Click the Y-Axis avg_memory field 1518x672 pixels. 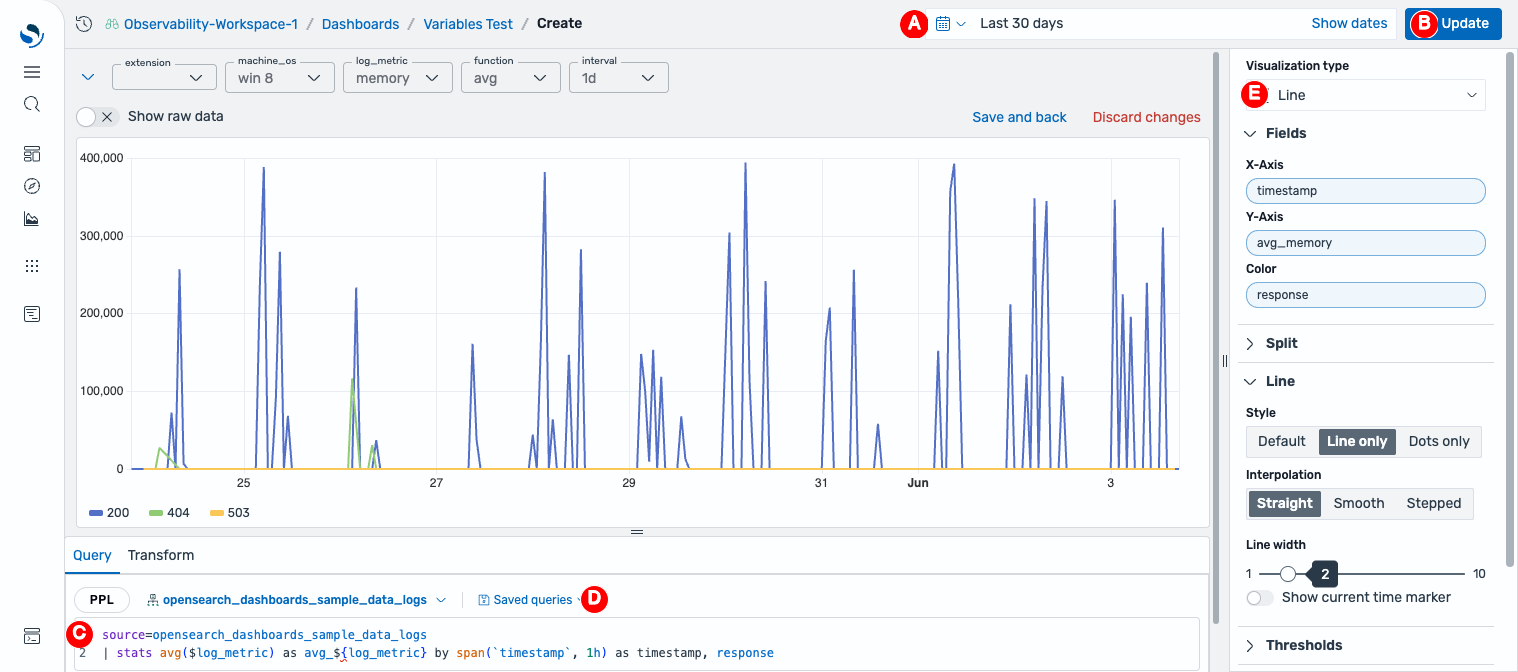tap(1366, 242)
